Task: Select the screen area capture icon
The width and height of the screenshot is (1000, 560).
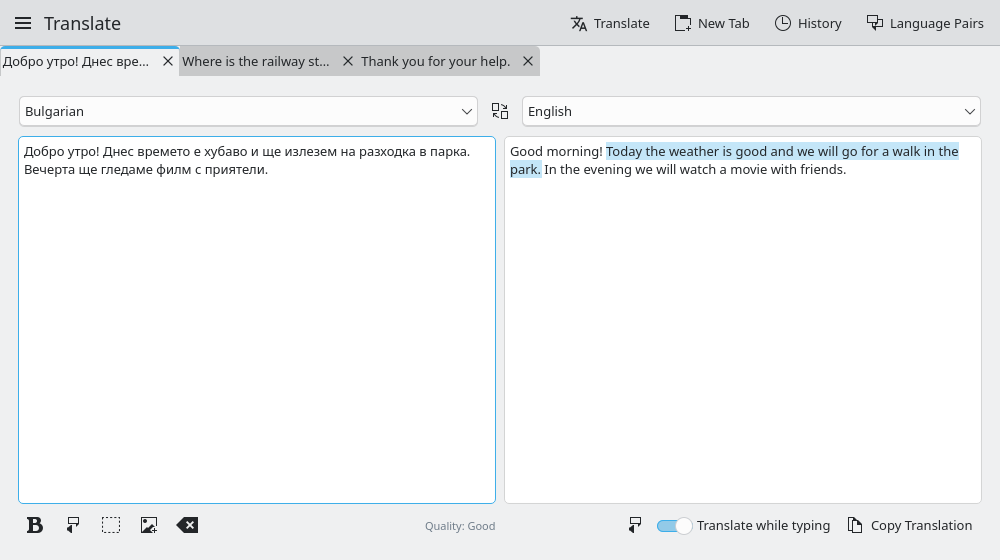Action: (x=111, y=525)
